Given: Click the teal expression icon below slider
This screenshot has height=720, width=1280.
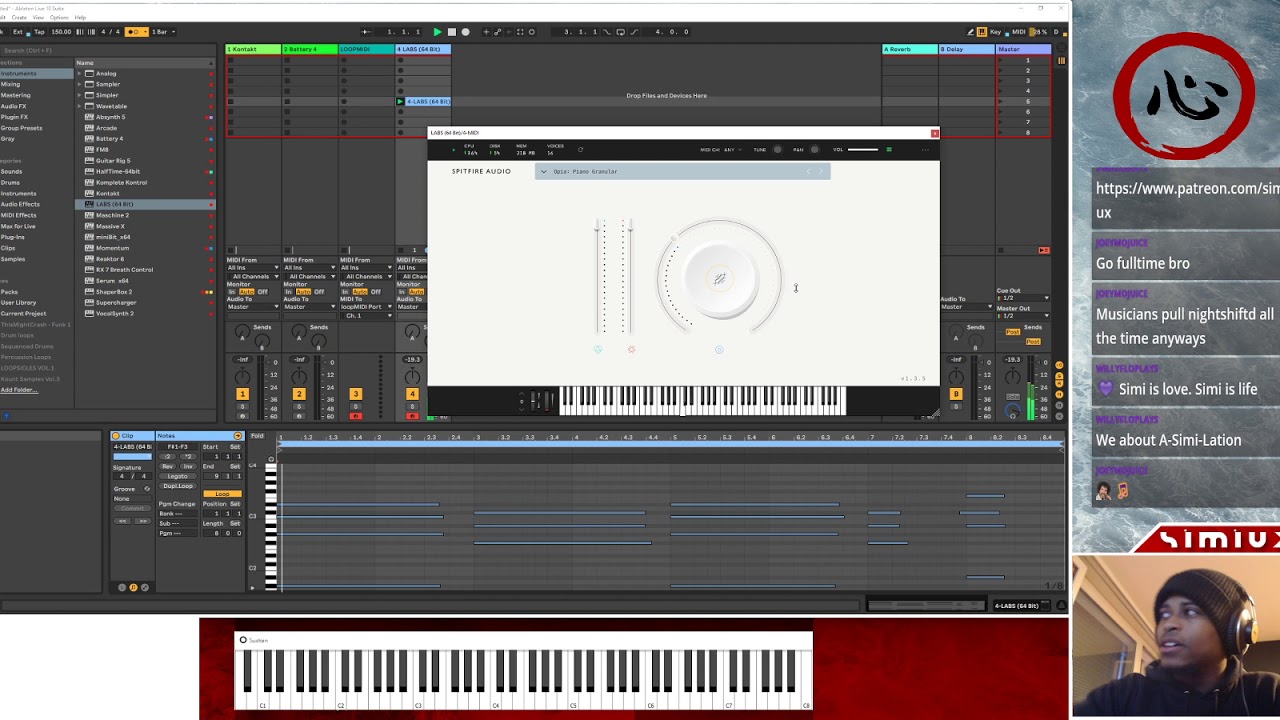Looking at the screenshot, I should pos(598,350).
